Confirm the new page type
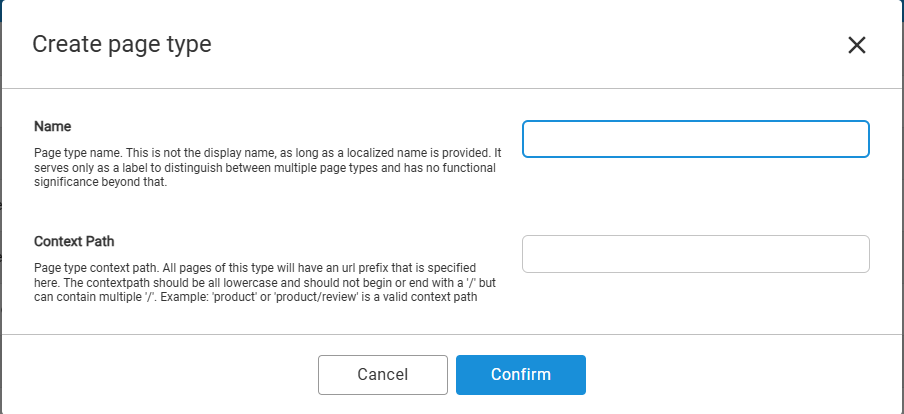This screenshot has width=904, height=414. coord(520,375)
